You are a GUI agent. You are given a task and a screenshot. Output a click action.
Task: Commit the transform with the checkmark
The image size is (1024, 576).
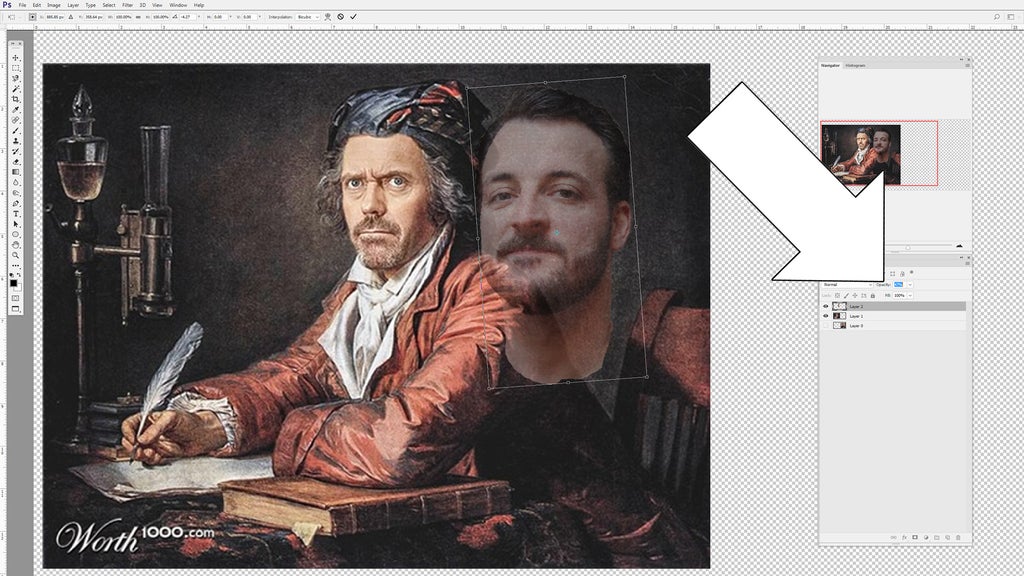(x=353, y=17)
